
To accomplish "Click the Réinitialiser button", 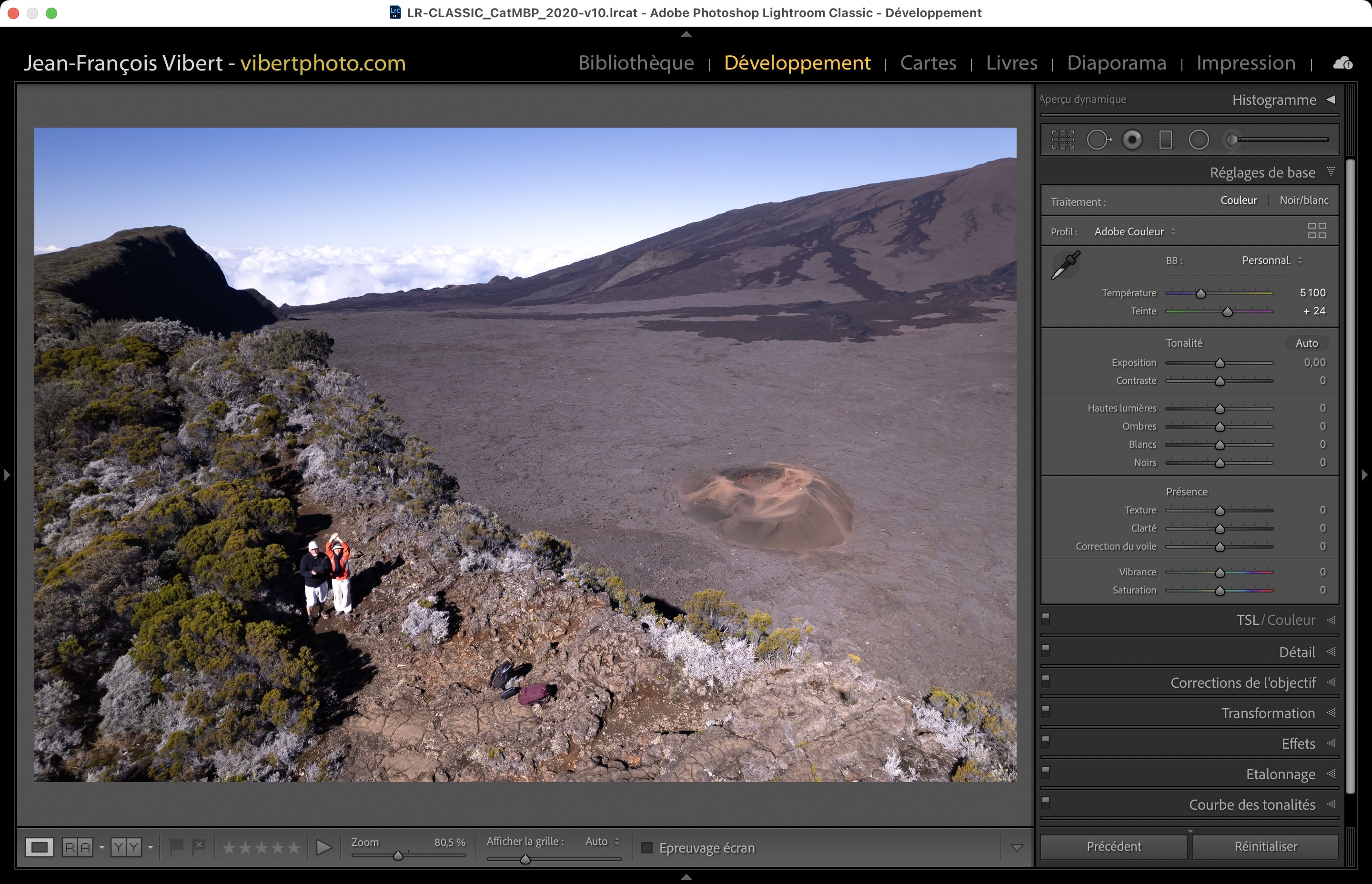I will click(1265, 847).
